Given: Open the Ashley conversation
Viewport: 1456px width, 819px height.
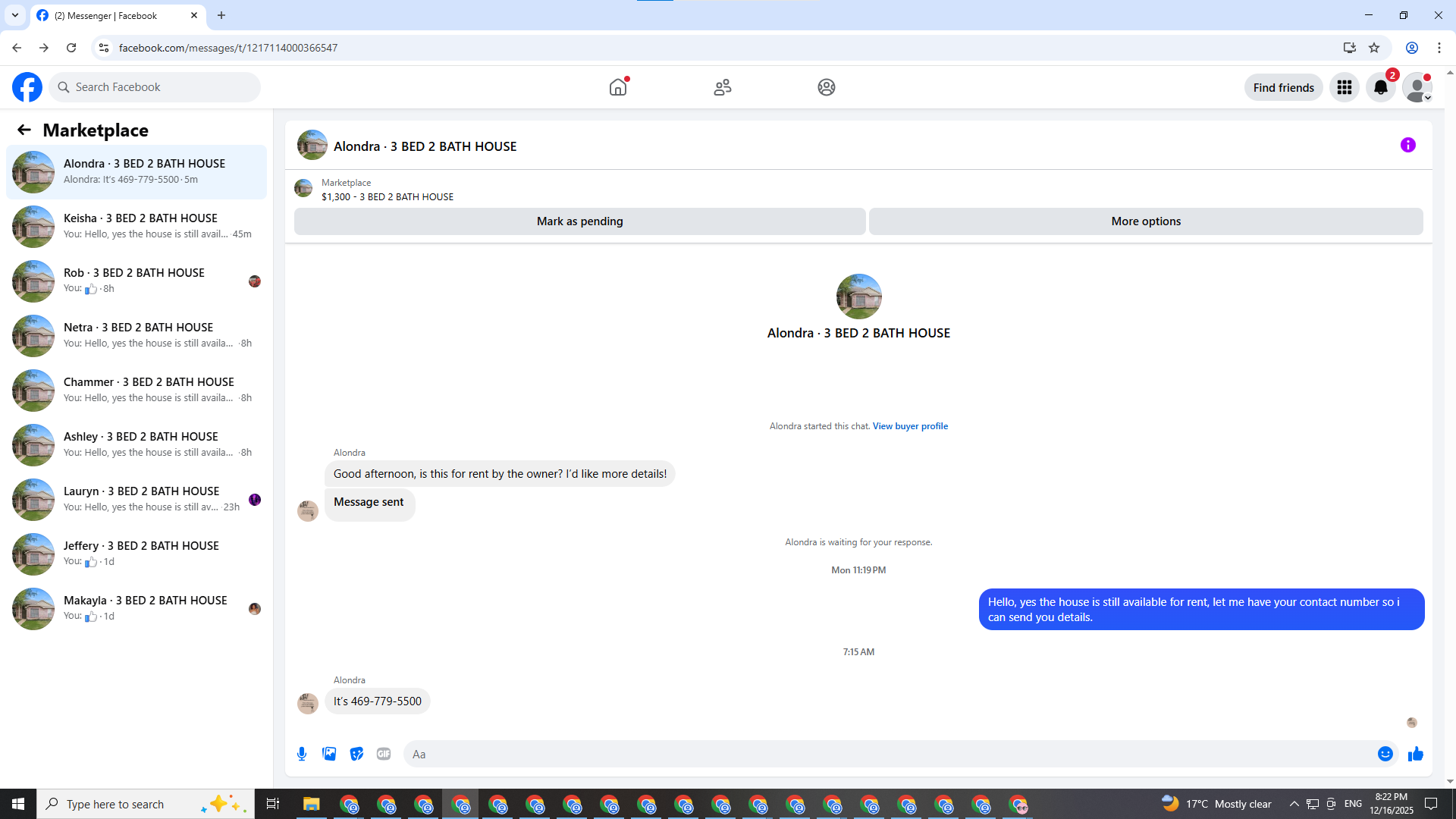Looking at the screenshot, I should coord(136,445).
